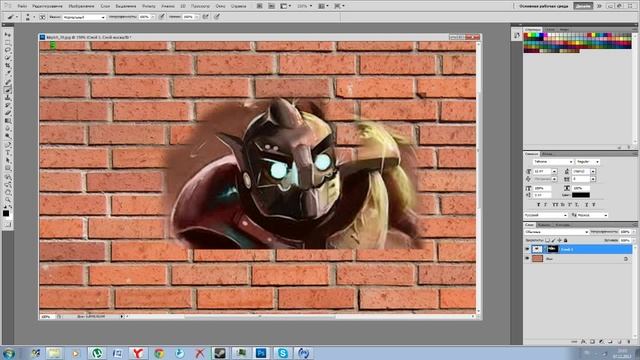Click the brush opacity value field
Image resolution: width=640 pixels, height=360 pixels.
click(x=144, y=17)
